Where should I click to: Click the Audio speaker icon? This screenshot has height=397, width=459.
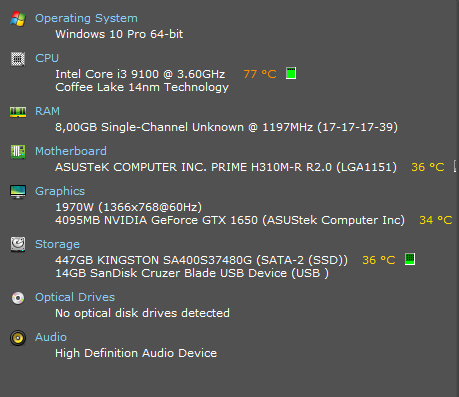click(18, 338)
